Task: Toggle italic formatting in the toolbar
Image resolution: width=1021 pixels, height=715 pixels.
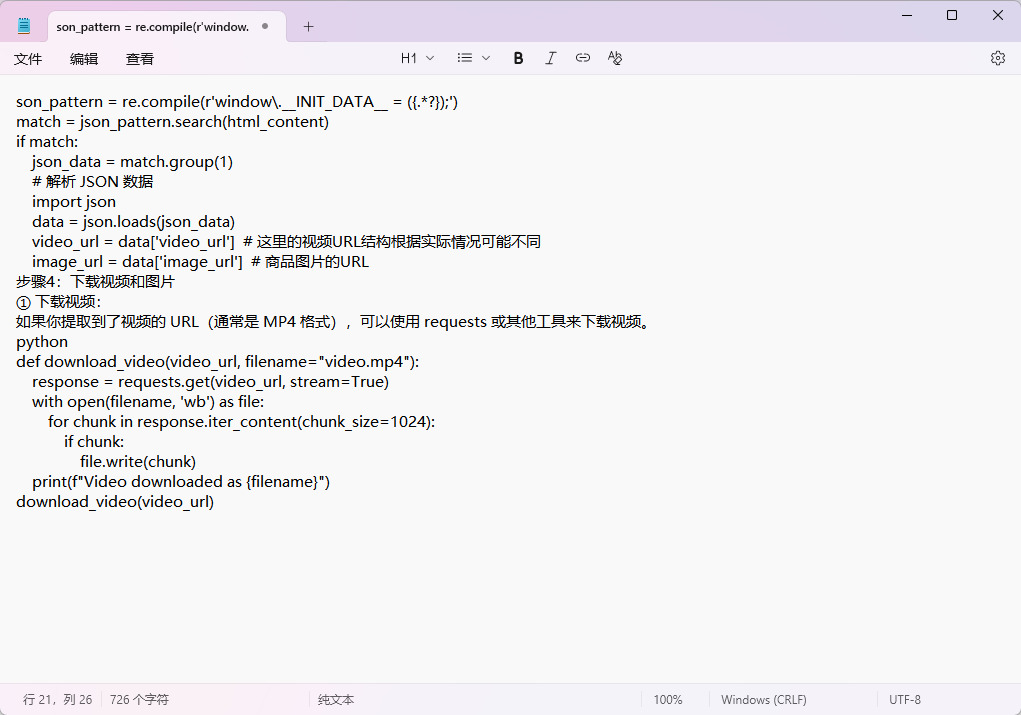Action: pos(550,58)
